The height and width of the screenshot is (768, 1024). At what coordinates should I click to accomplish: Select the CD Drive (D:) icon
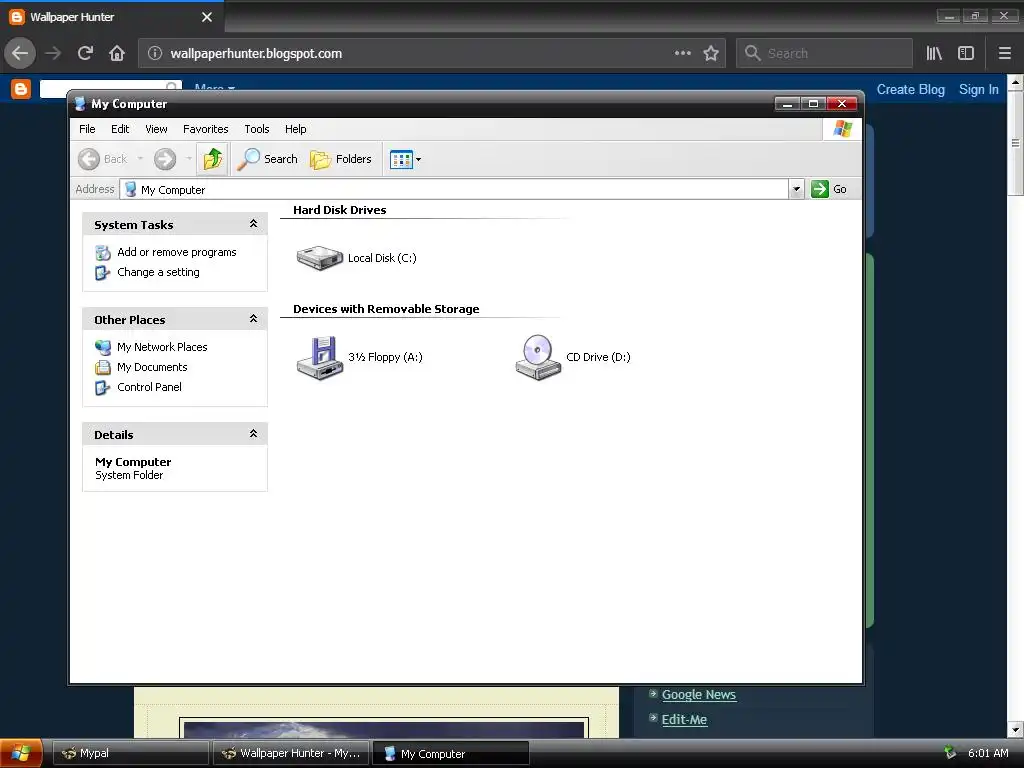(x=537, y=357)
